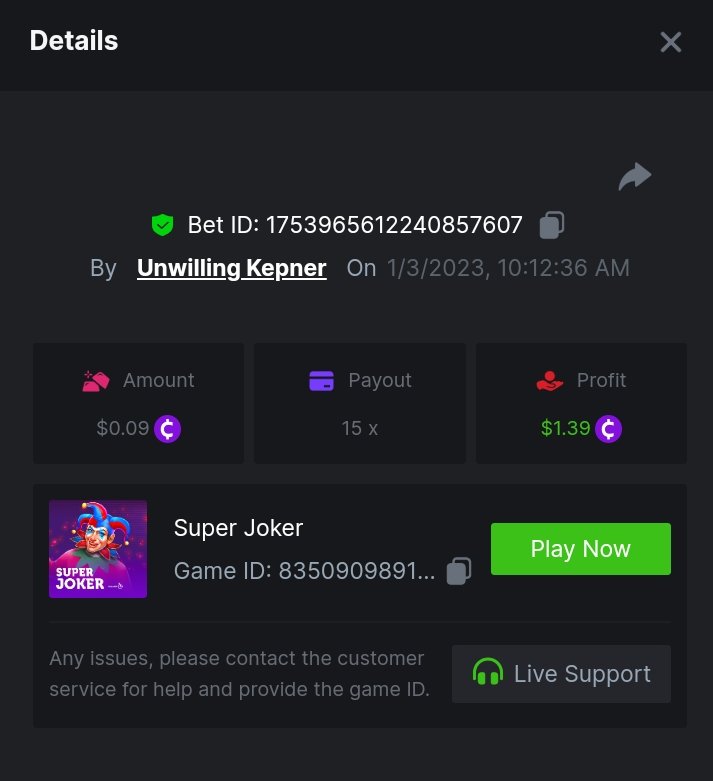Open the Super Joker game thumbnail
The width and height of the screenshot is (713, 781).
(x=98, y=549)
